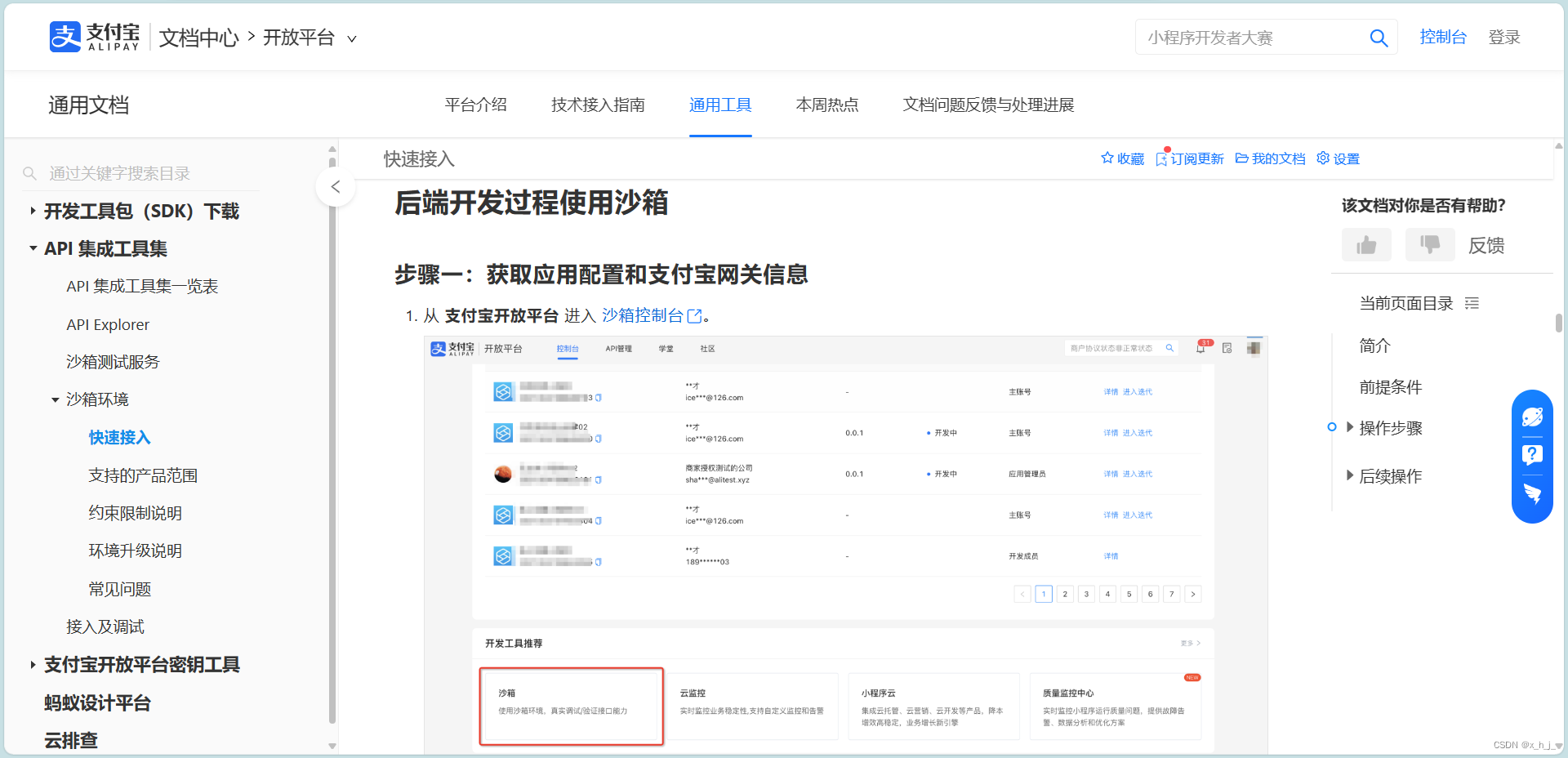Expand 后续操作 in page outline
The width and height of the screenshot is (1568, 758).
click(1350, 475)
